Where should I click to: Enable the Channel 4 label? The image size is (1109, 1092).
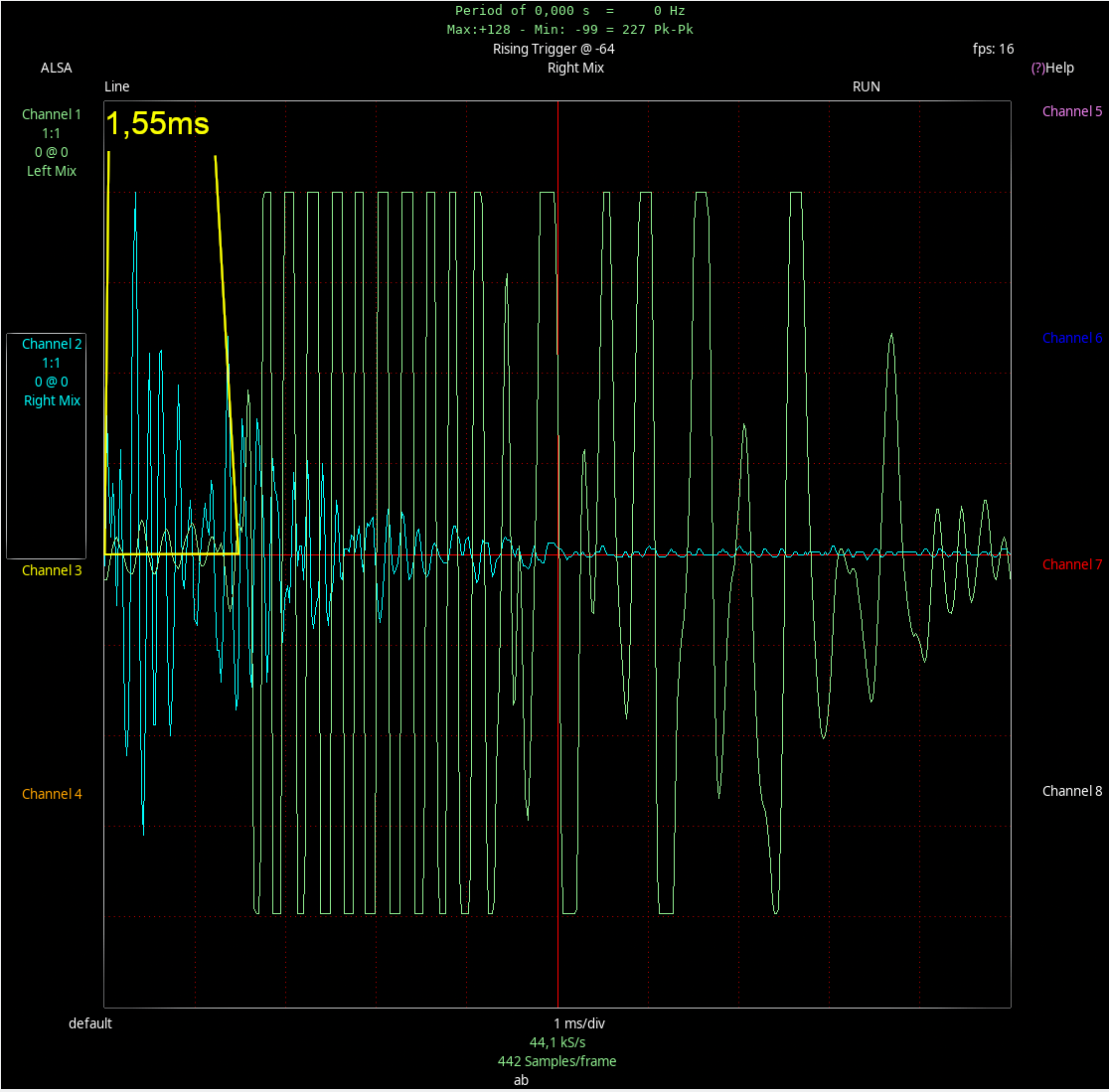point(52,794)
